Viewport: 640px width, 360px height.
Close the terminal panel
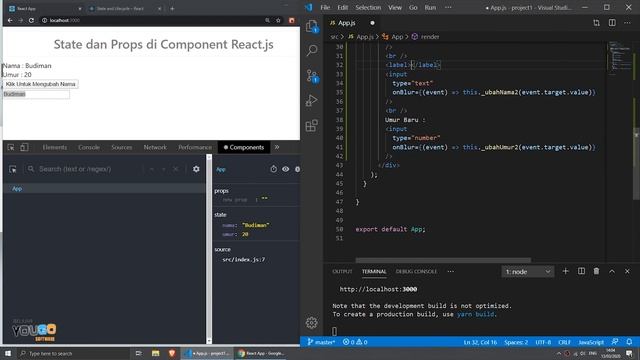627,271
